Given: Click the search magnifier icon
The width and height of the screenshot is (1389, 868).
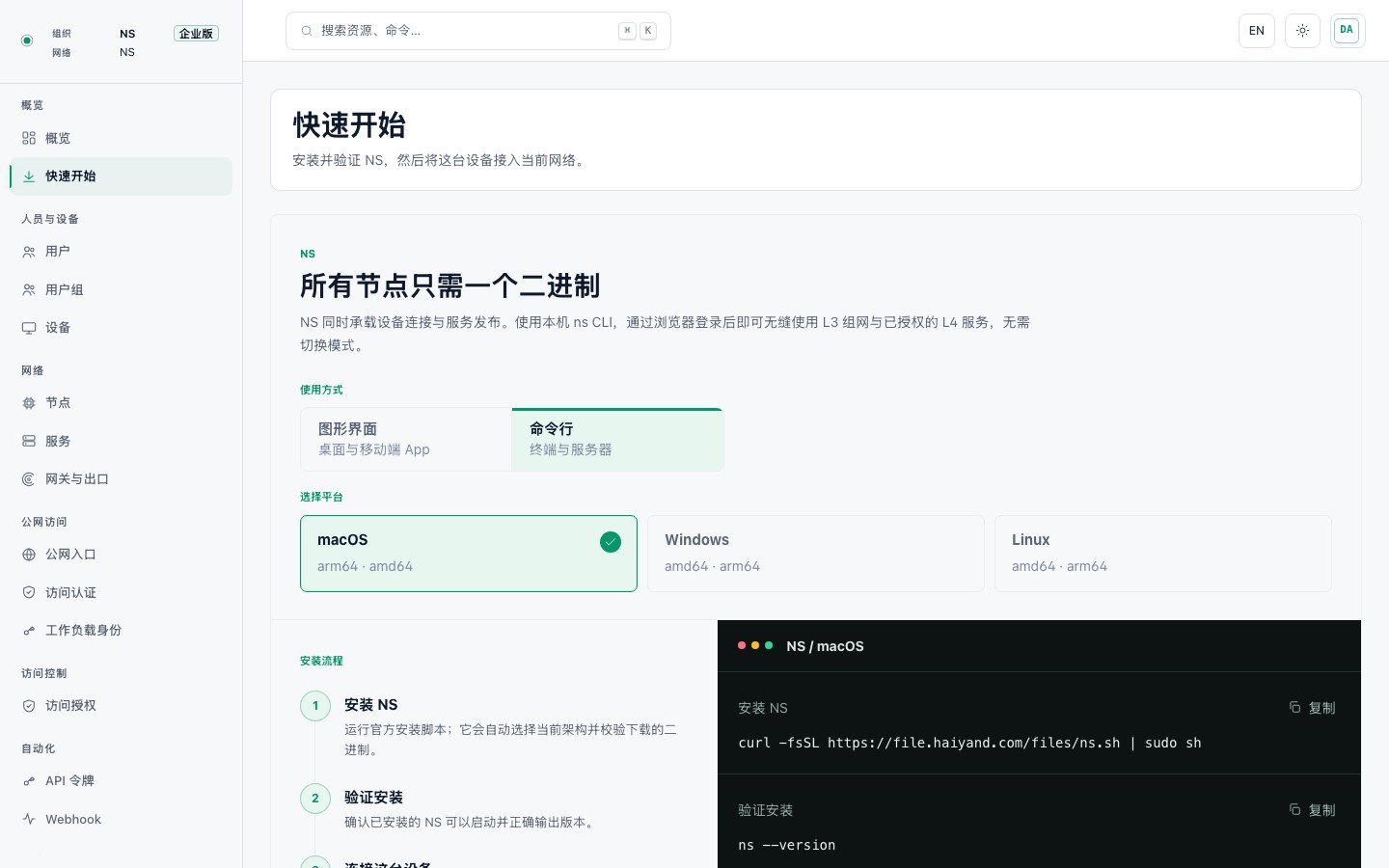Looking at the screenshot, I should pos(307,31).
